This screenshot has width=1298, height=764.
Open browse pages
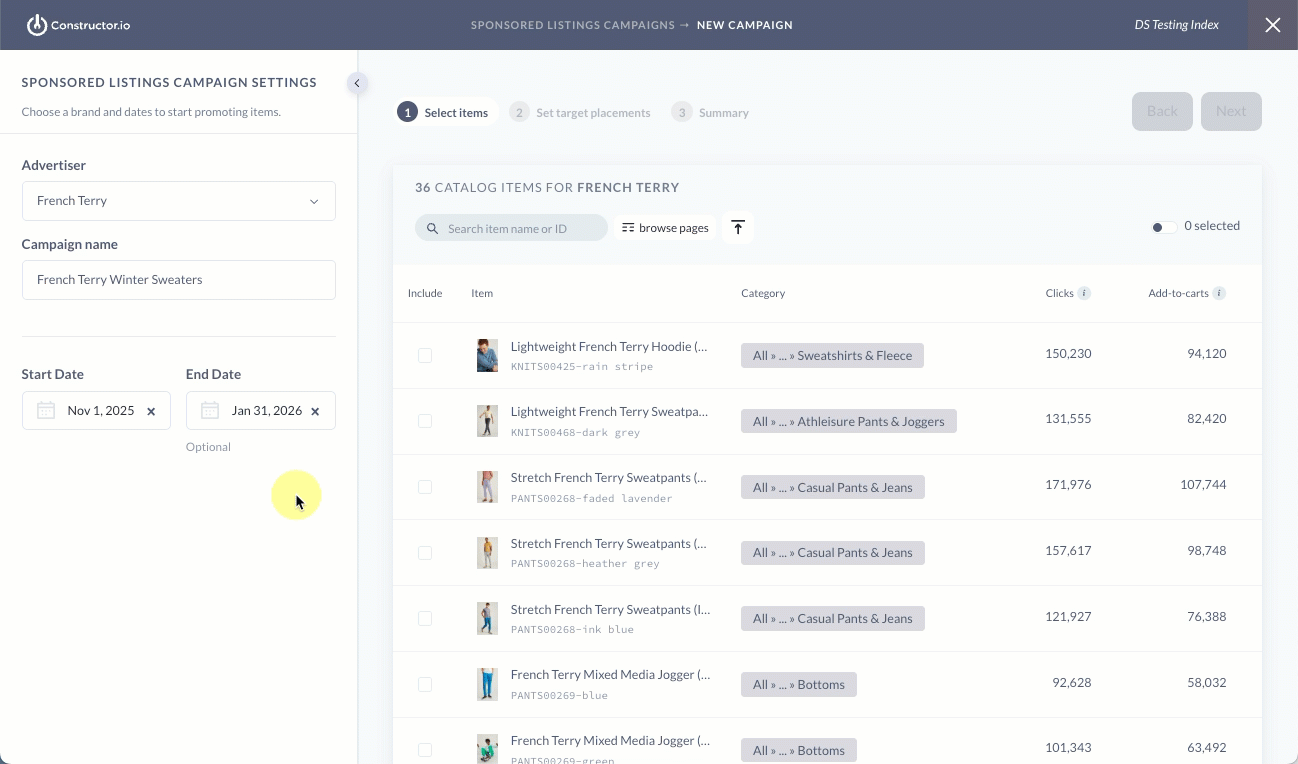665,228
